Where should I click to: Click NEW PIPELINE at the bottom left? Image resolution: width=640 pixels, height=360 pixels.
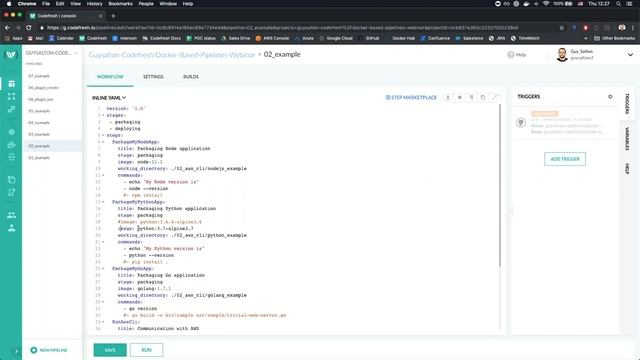coord(49,350)
